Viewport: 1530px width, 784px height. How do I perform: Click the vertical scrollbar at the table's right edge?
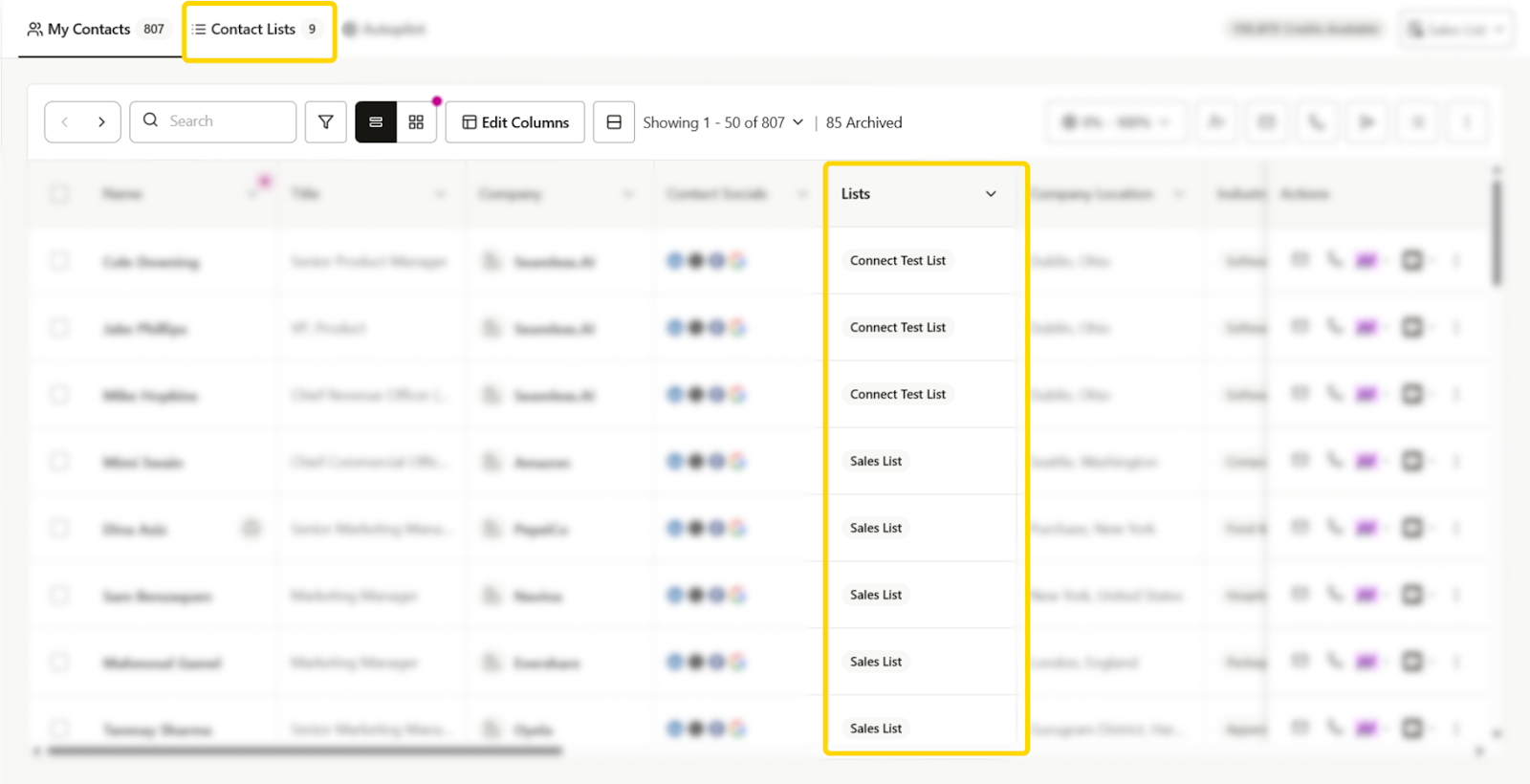coord(1497,232)
